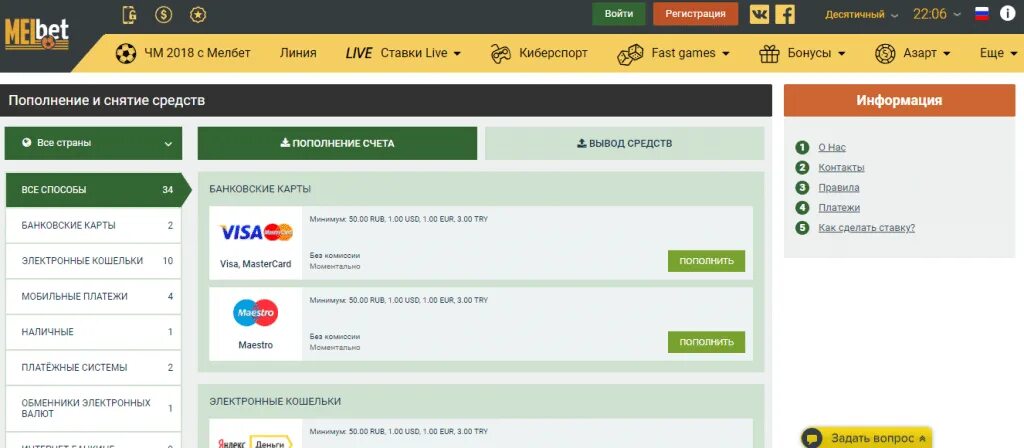This screenshot has width=1024, height=448.
Task: Open the Правила link
Action: [839, 188]
